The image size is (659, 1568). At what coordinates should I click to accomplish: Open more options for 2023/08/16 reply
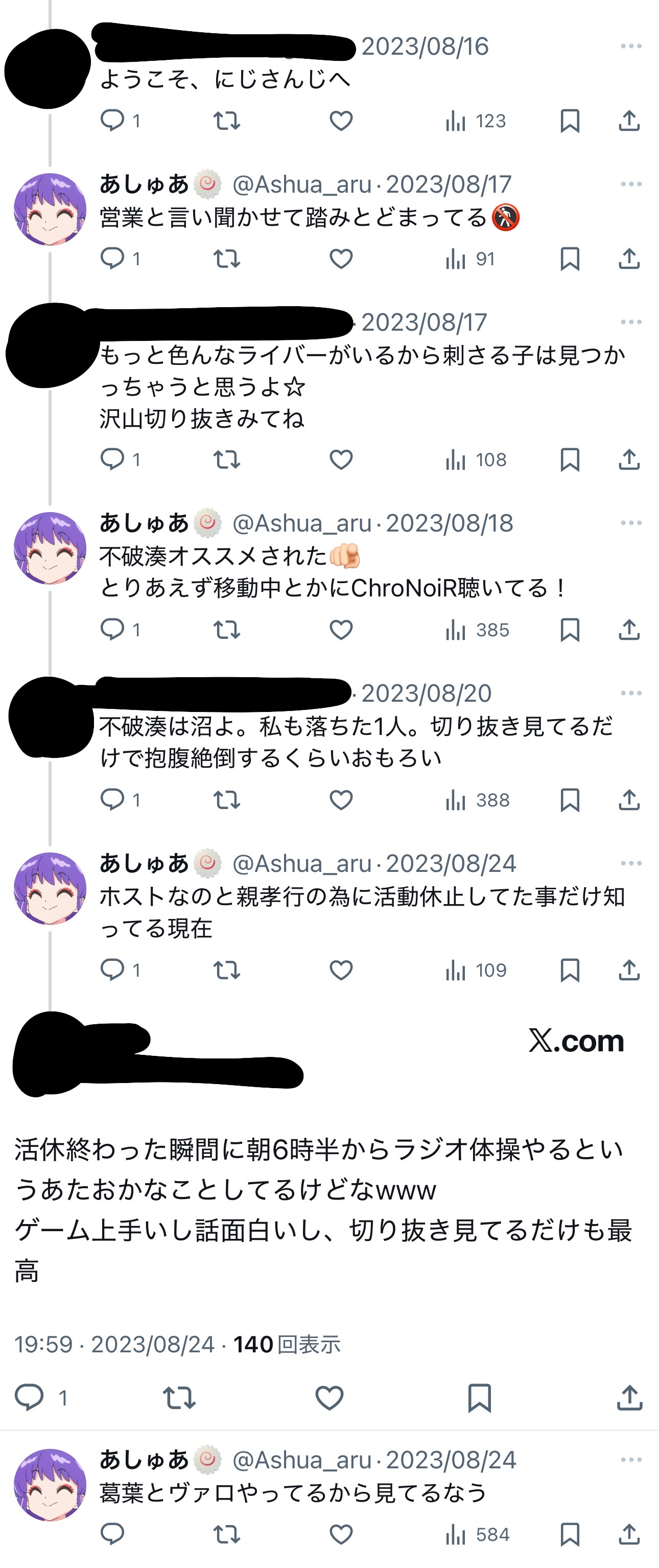coord(631,47)
